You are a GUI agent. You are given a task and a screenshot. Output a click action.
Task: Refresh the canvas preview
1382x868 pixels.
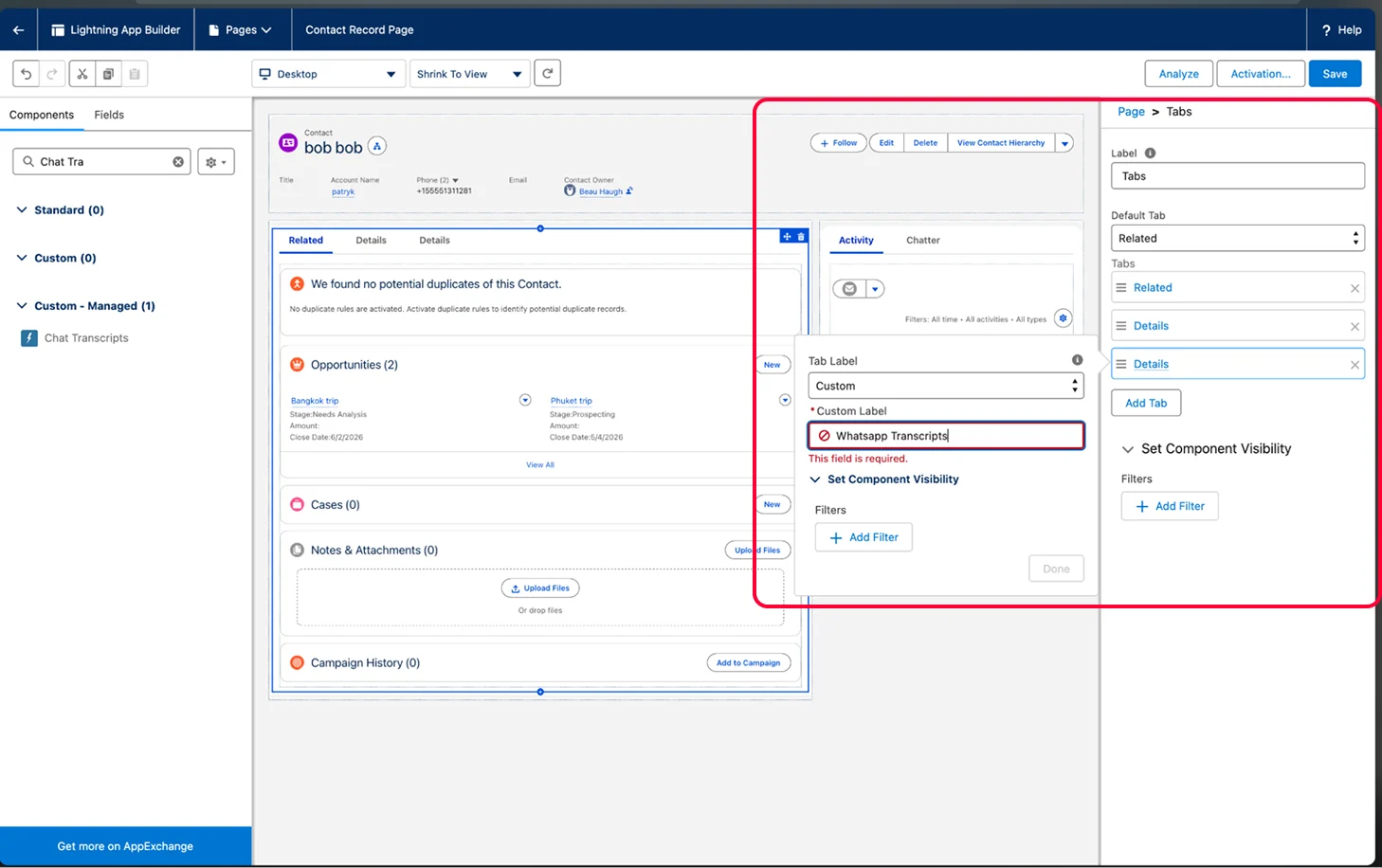click(x=548, y=73)
